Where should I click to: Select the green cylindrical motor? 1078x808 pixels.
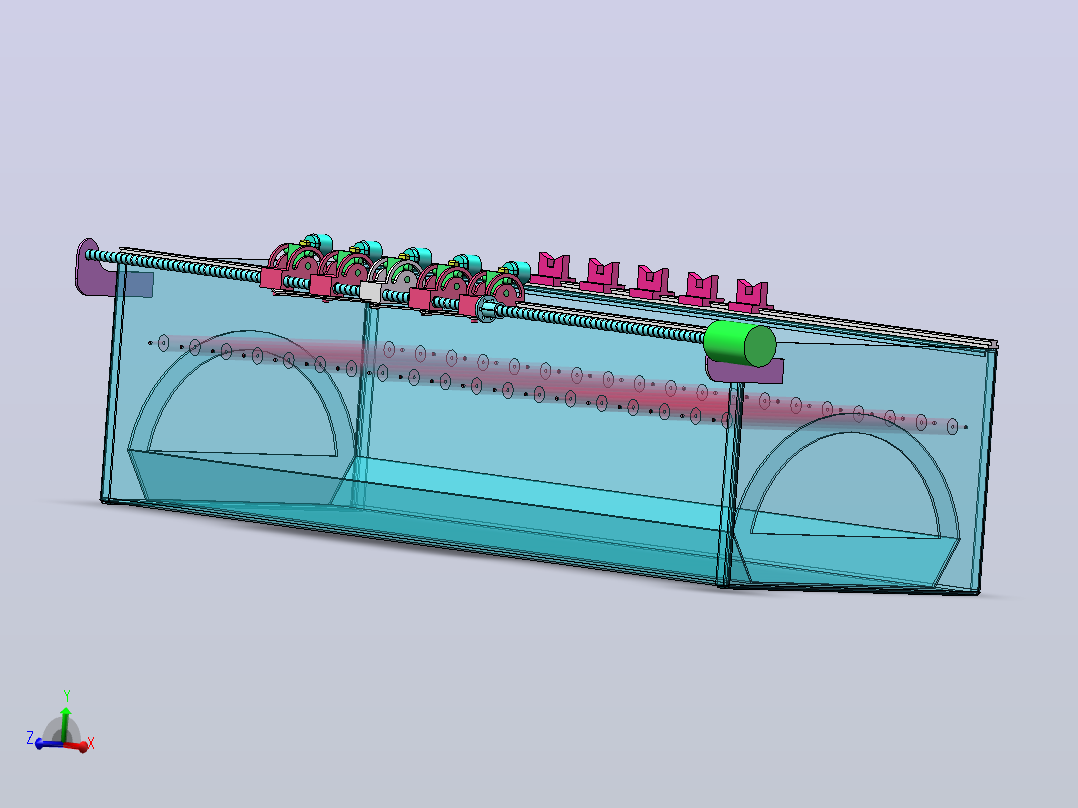[x=740, y=344]
